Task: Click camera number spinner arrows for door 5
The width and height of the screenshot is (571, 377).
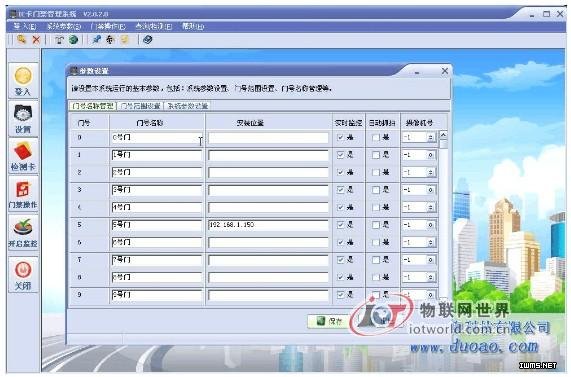Action: point(430,225)
